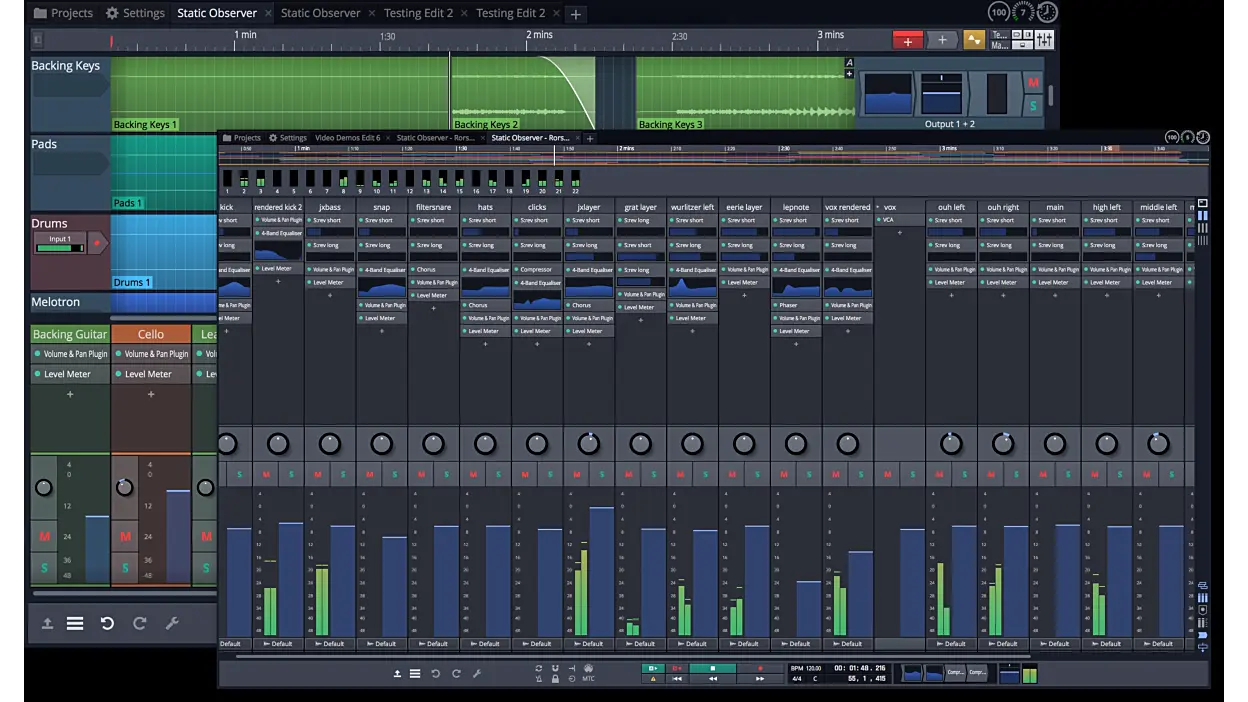Image resolution: width=1248 pixels, height=702 pixels.
Task: Solo the Backing Guitar track
Action: 44,568
